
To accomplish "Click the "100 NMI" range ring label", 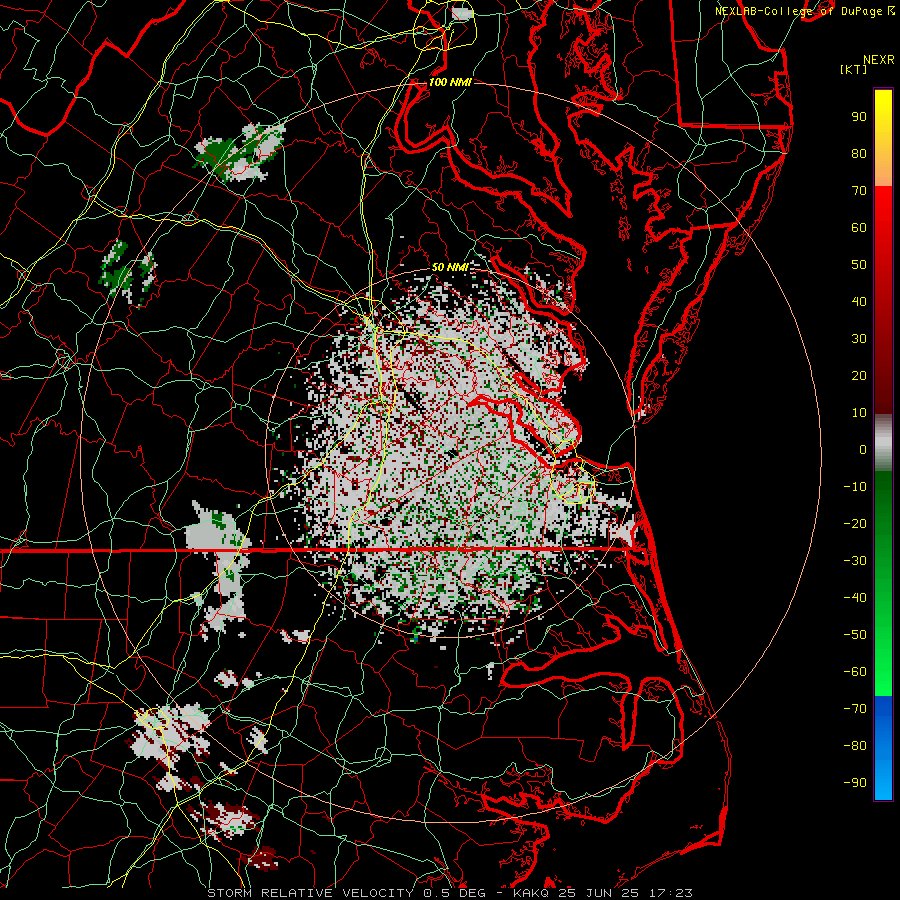I will coord(450,82).
